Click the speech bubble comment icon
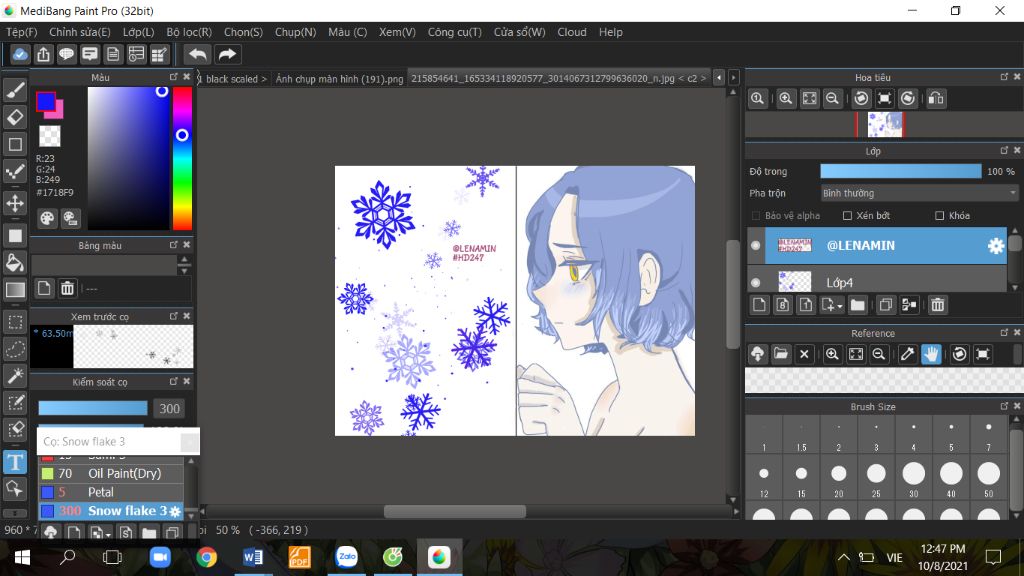Screen dimensions: 1024x576 coord(66,54)
